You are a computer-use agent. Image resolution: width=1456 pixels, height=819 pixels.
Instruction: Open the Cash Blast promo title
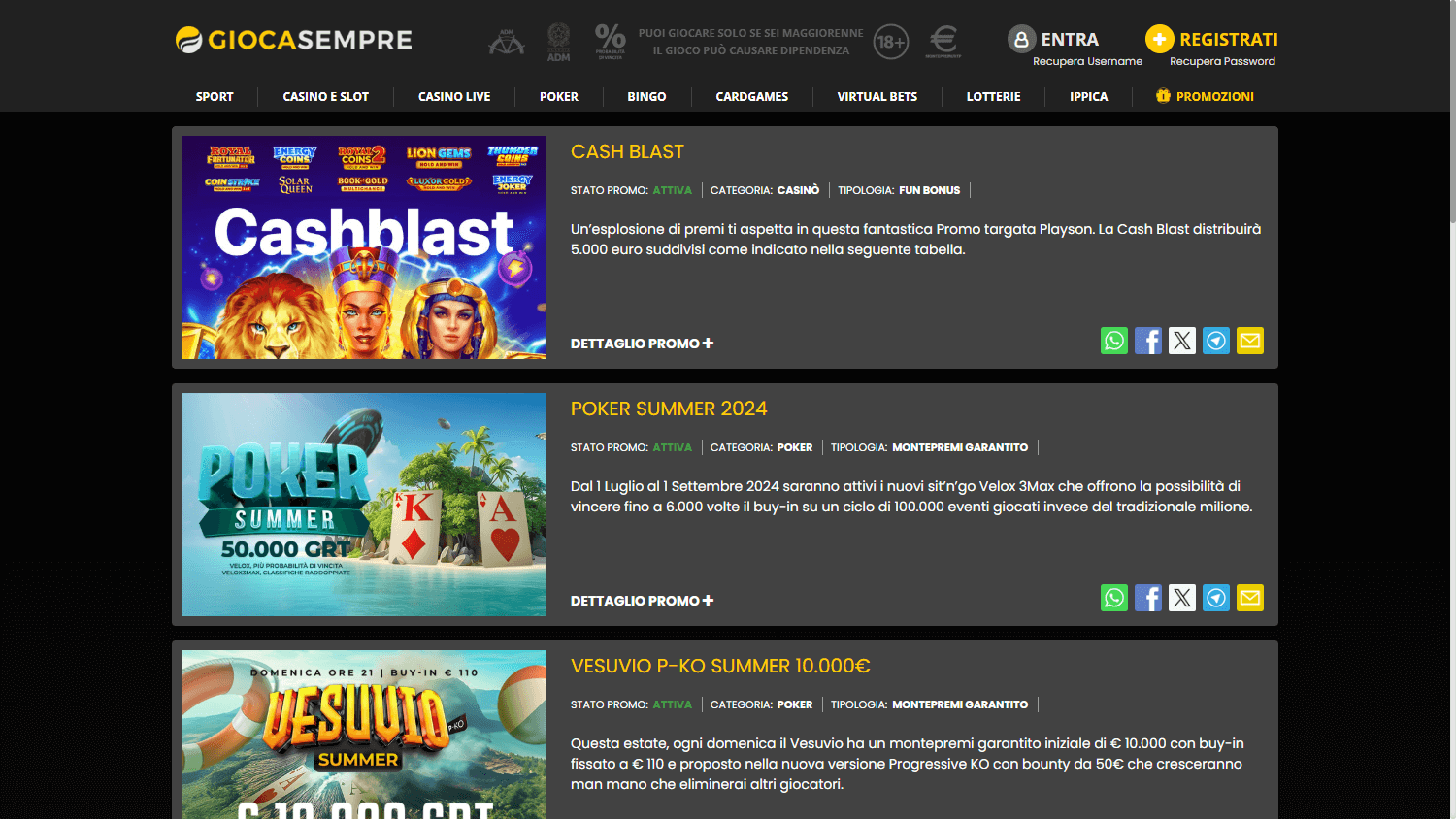(x=627, y=151)
